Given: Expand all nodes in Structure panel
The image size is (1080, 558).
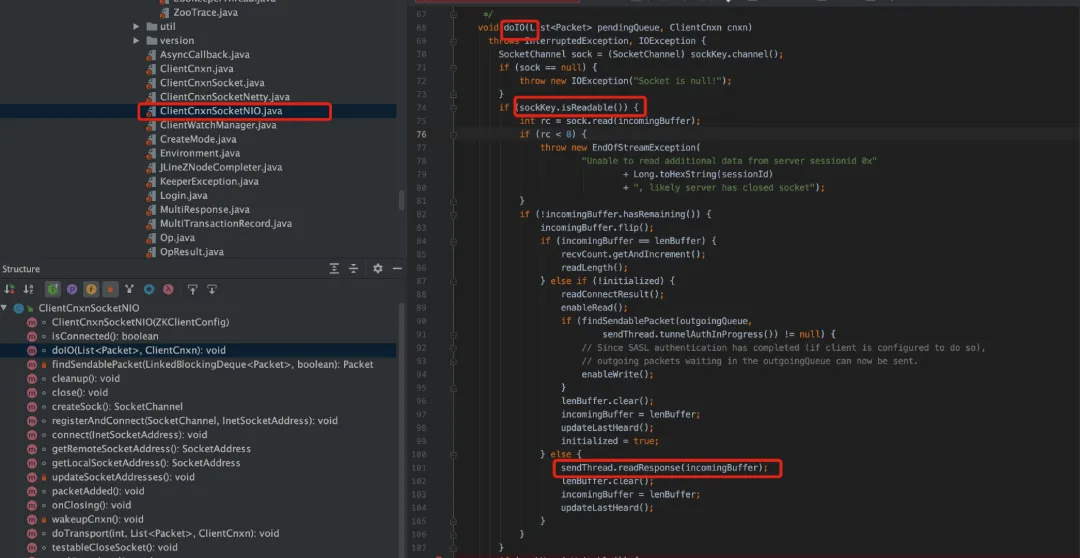Looking at the screenshot, I should pyautogui.click(x=334, y=269).
